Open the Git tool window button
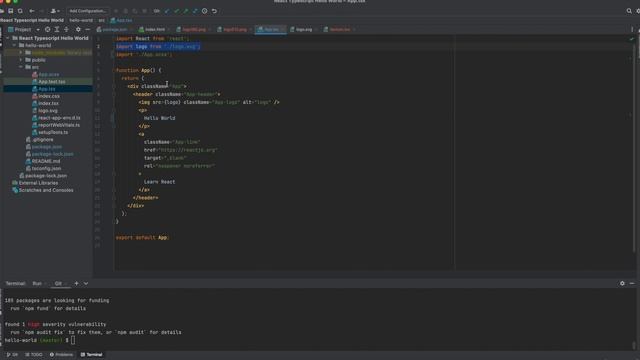The width and height of the screenshot is (640, 360). [12, 355]
